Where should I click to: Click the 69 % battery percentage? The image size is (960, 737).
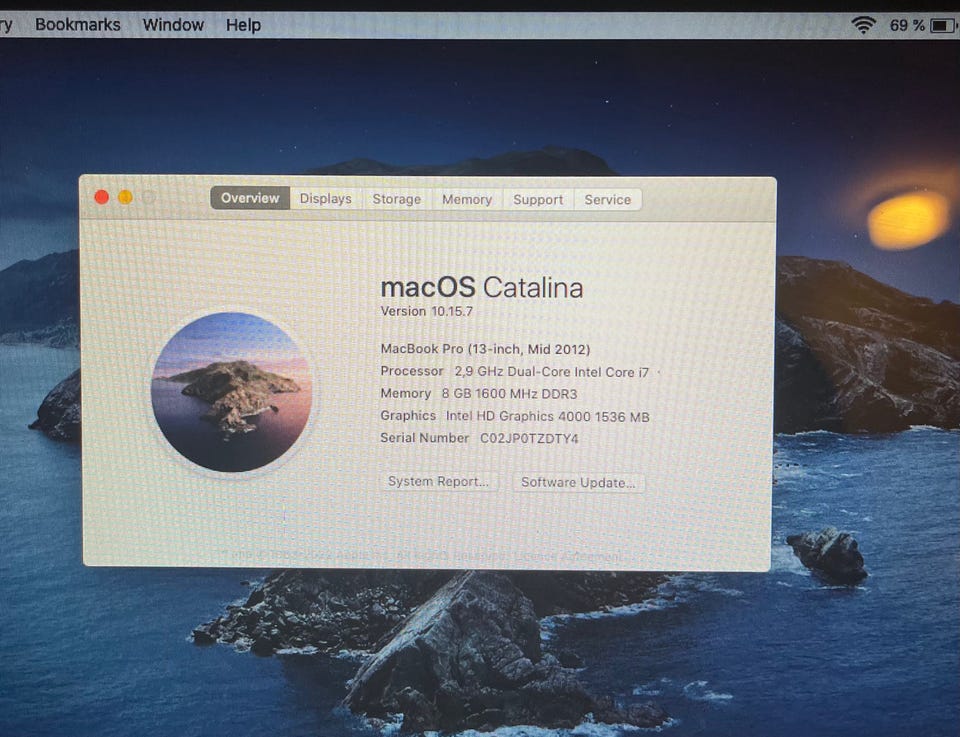(x=907, y=26)
